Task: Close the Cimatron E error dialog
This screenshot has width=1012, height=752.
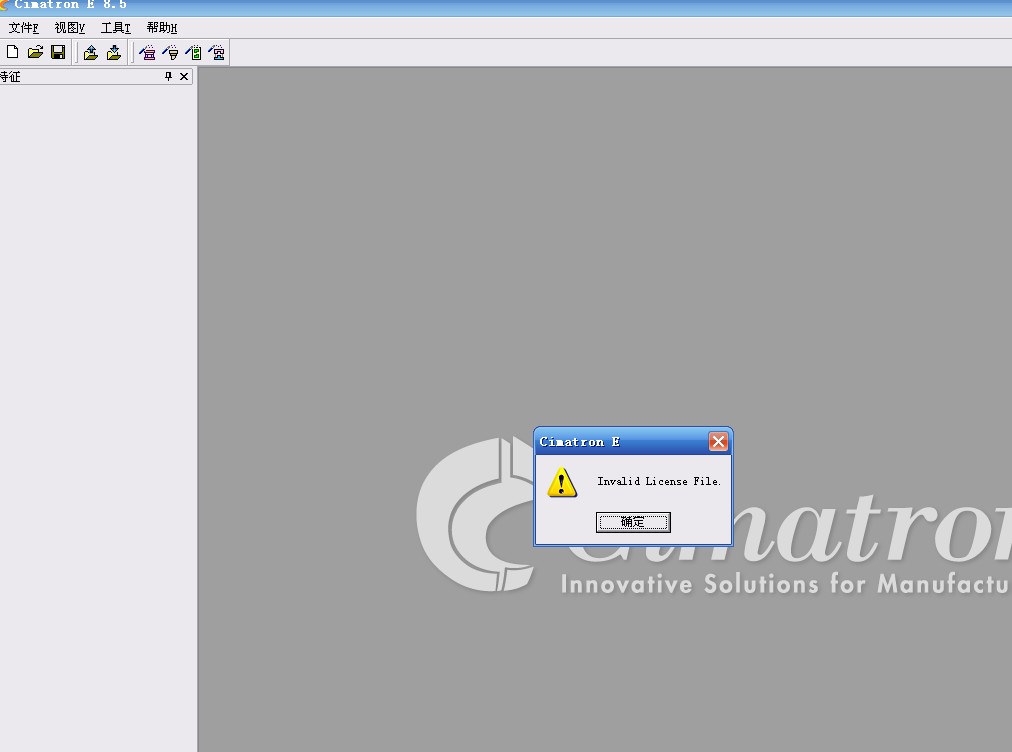Action: [718, 442]
